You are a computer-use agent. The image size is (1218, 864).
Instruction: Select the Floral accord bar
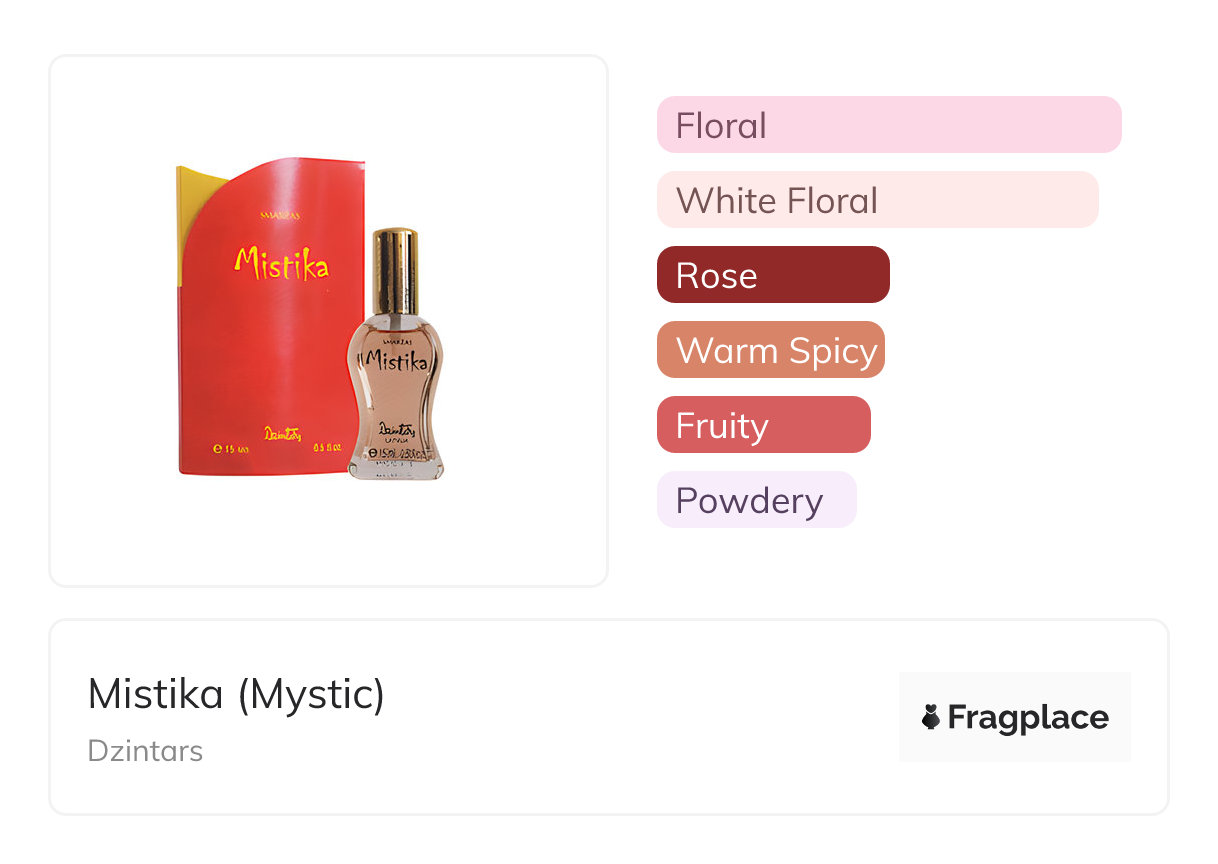pyautogui.click(x=888, y=125)
